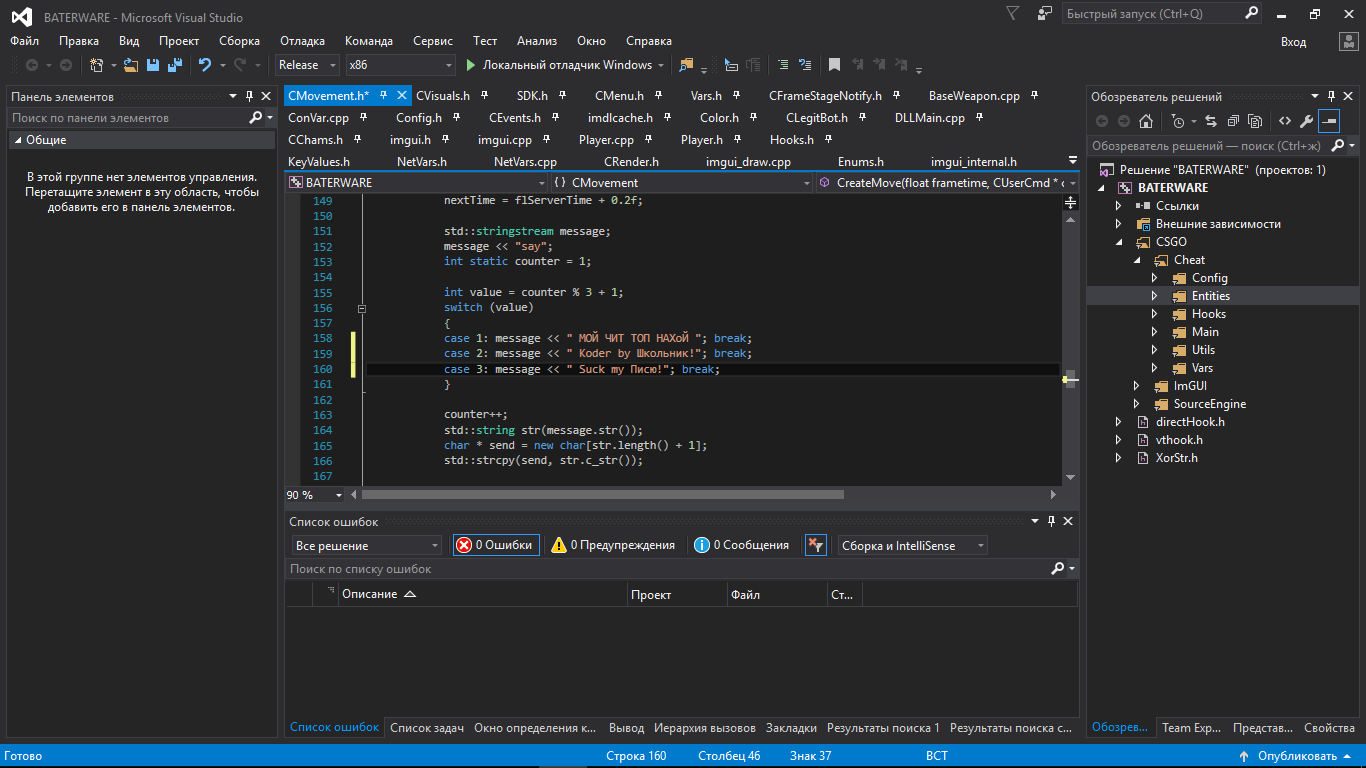The image size is (1366, 768).
Task: Open Find in Files toolbar icon
Action: click(x=686, y=65)
